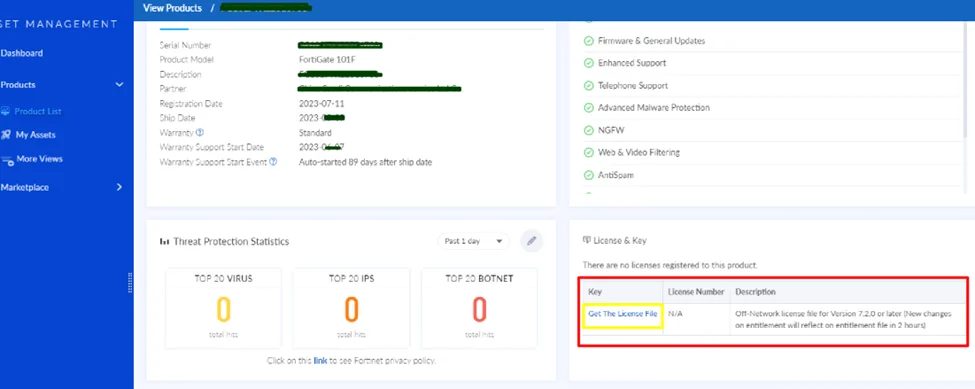Click checkmark icon beside Telephone Support
975x389 pixels.
[588, 86]
